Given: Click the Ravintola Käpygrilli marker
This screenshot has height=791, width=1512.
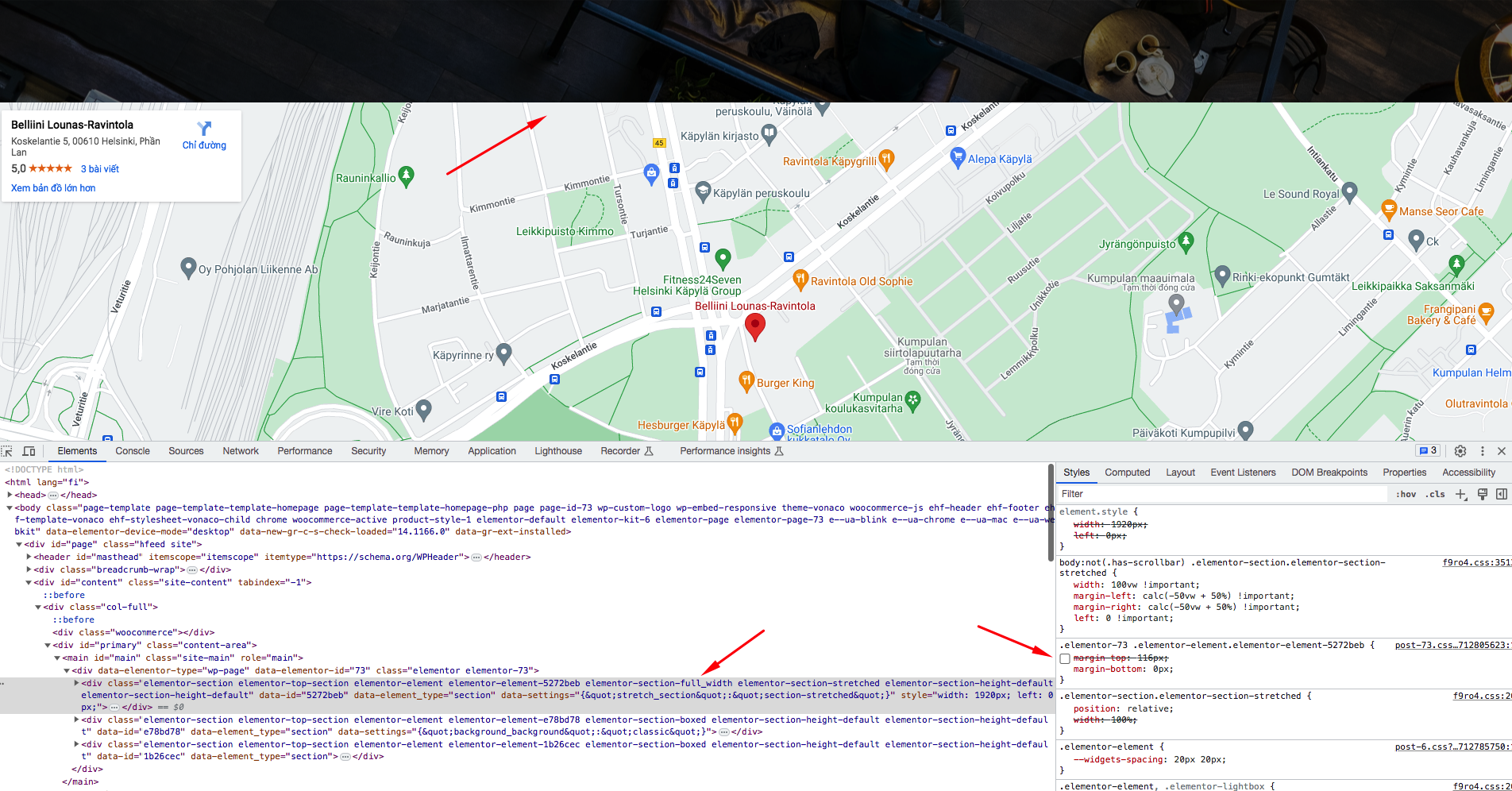Looking at the screenshot, I should (886, 160).
